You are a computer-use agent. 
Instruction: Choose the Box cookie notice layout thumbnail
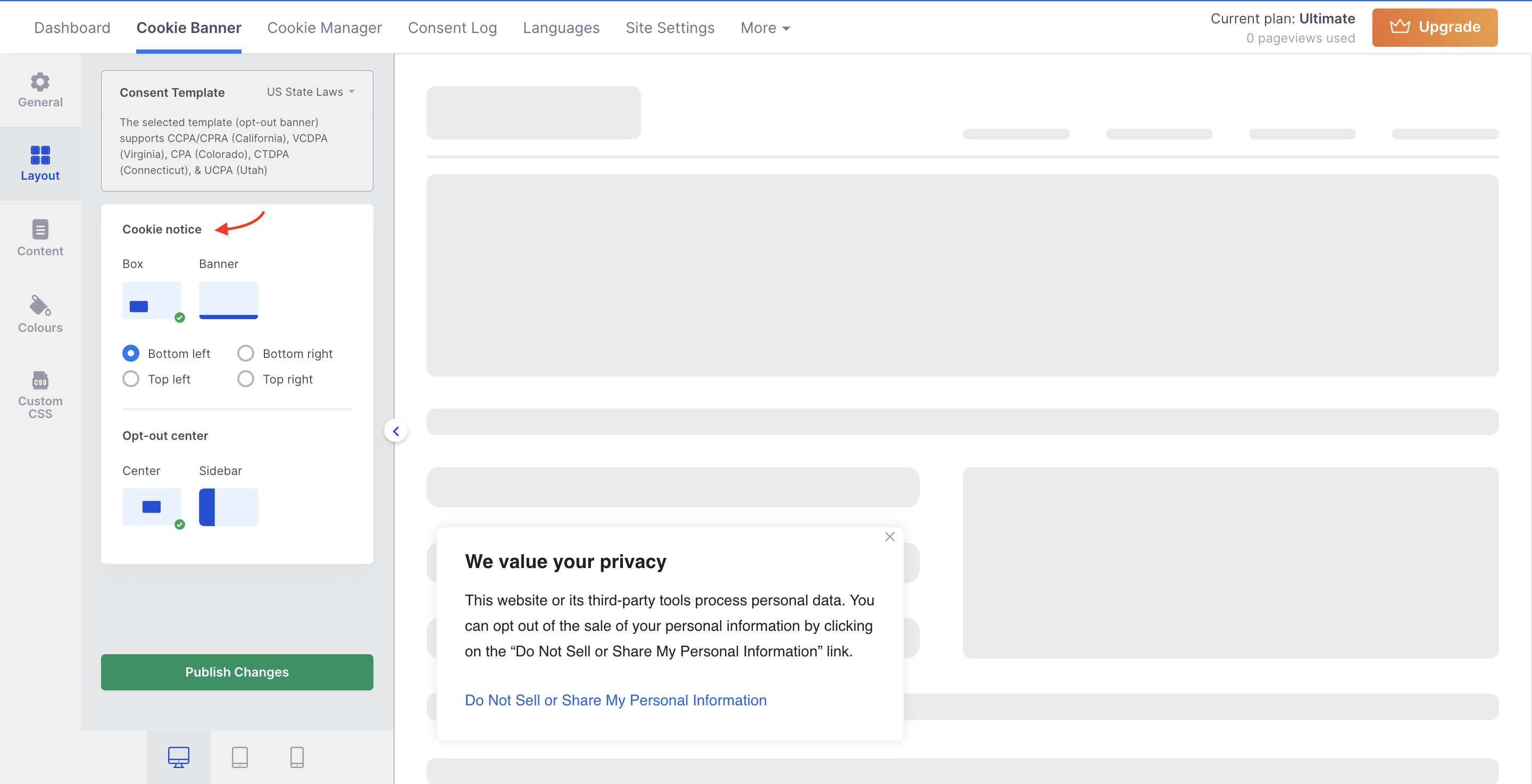[152, 301]
